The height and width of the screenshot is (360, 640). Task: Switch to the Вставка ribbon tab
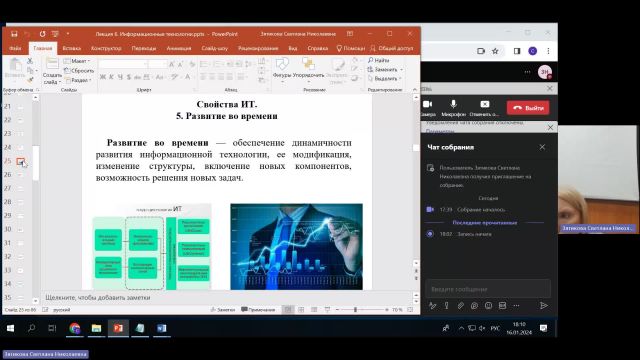click(72, 48)
